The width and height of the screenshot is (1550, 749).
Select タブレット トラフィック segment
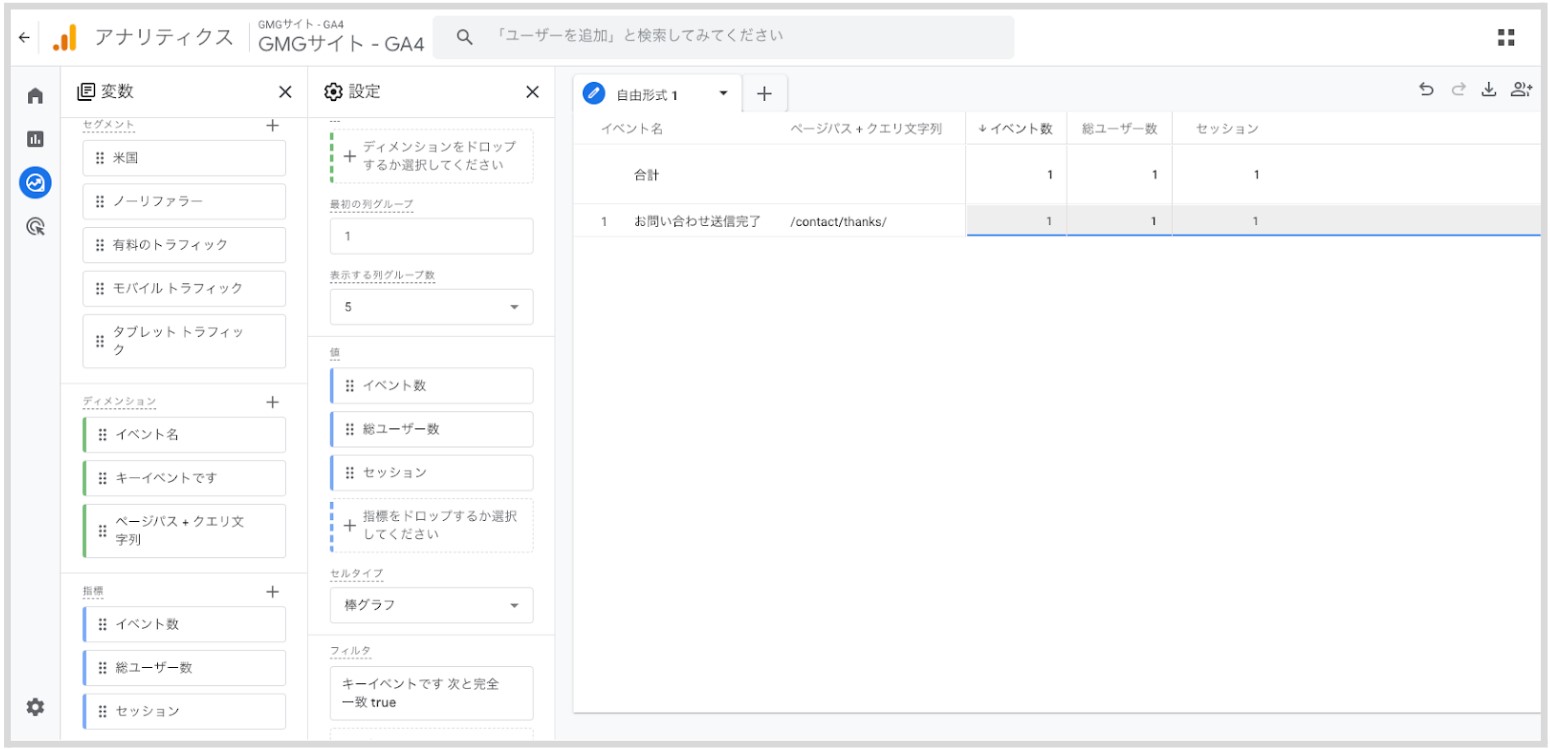(184, 341)
